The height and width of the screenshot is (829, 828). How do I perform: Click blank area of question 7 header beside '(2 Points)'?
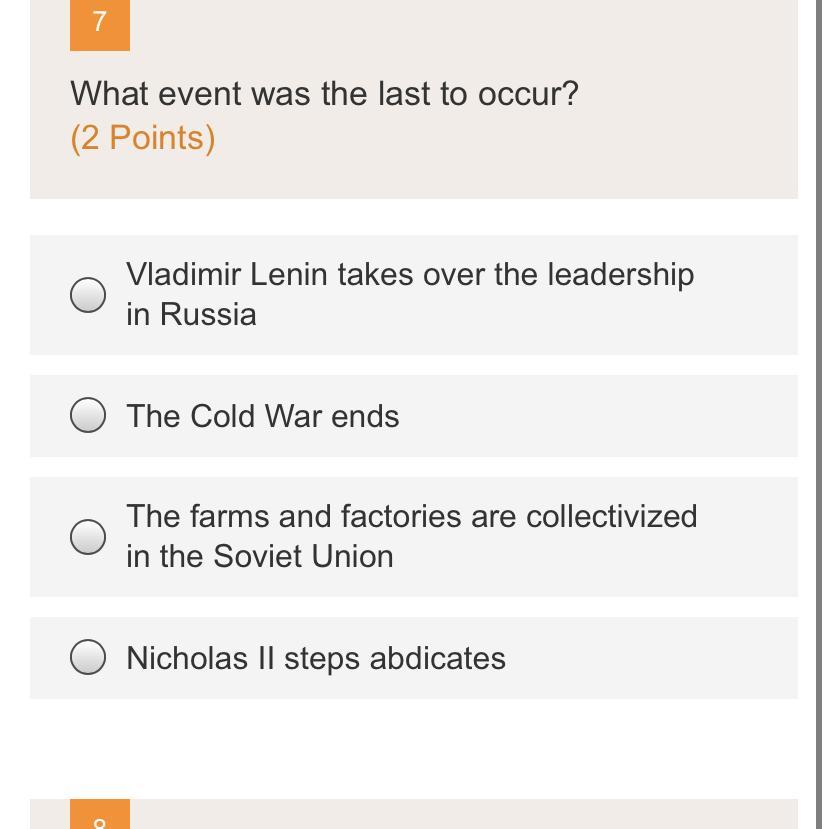pyautogui.click(x=500, y=140)
